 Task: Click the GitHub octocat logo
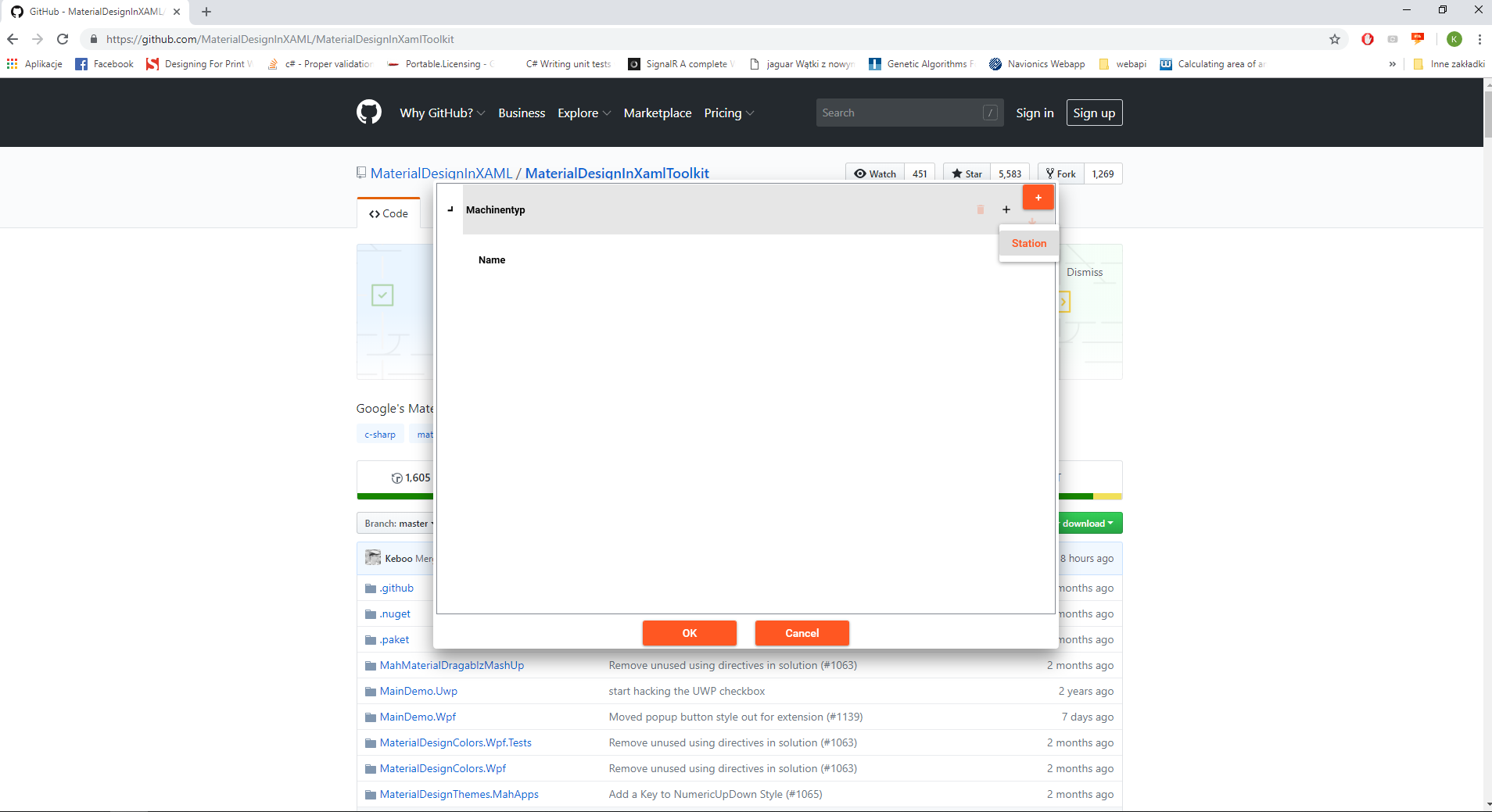pos(368,112)
